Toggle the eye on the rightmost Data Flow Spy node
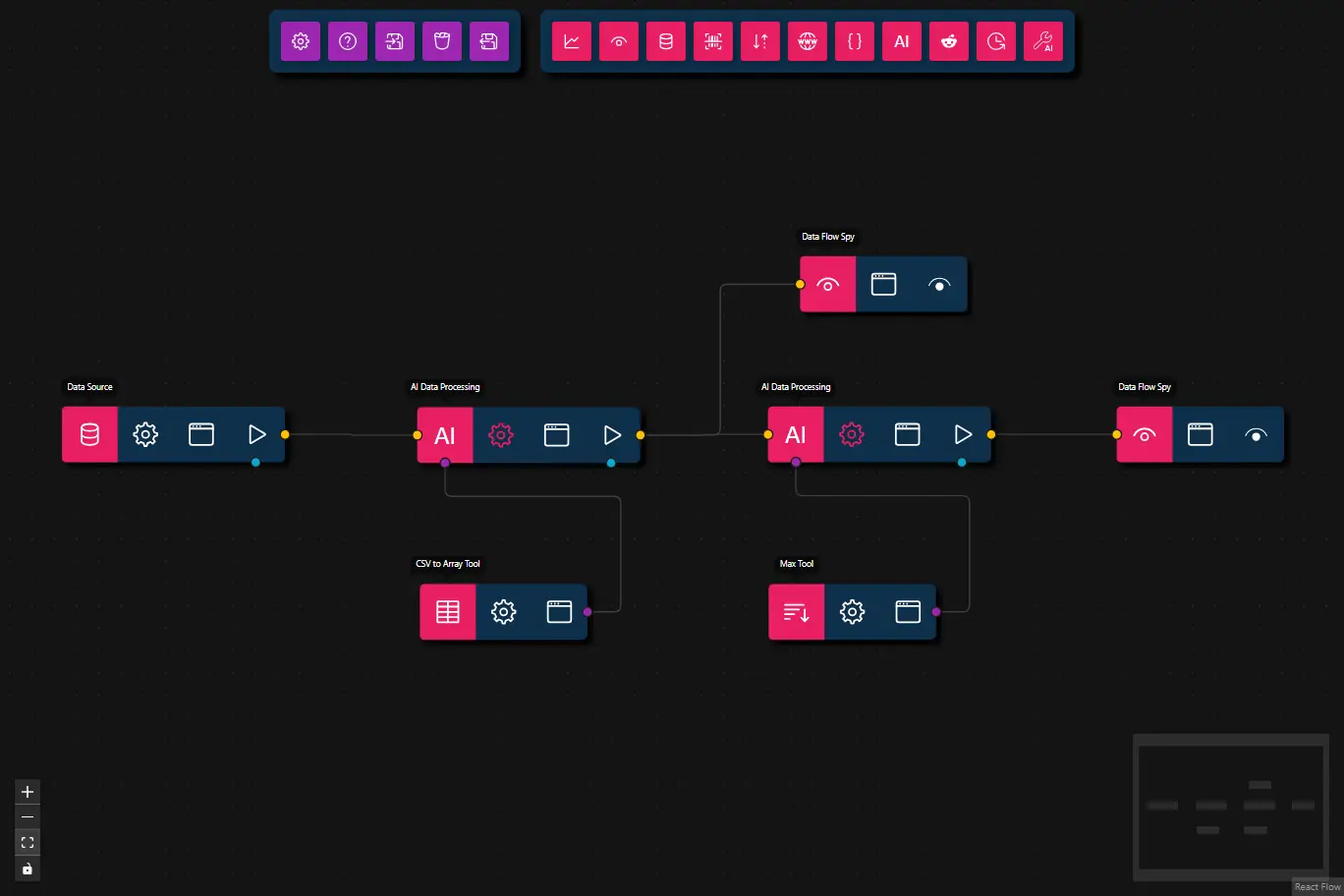 coord(1255,433)
